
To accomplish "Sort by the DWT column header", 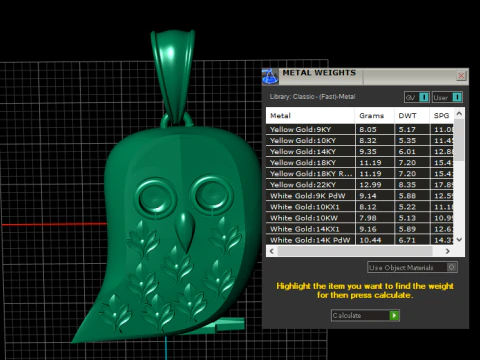I will coord(412,116).
